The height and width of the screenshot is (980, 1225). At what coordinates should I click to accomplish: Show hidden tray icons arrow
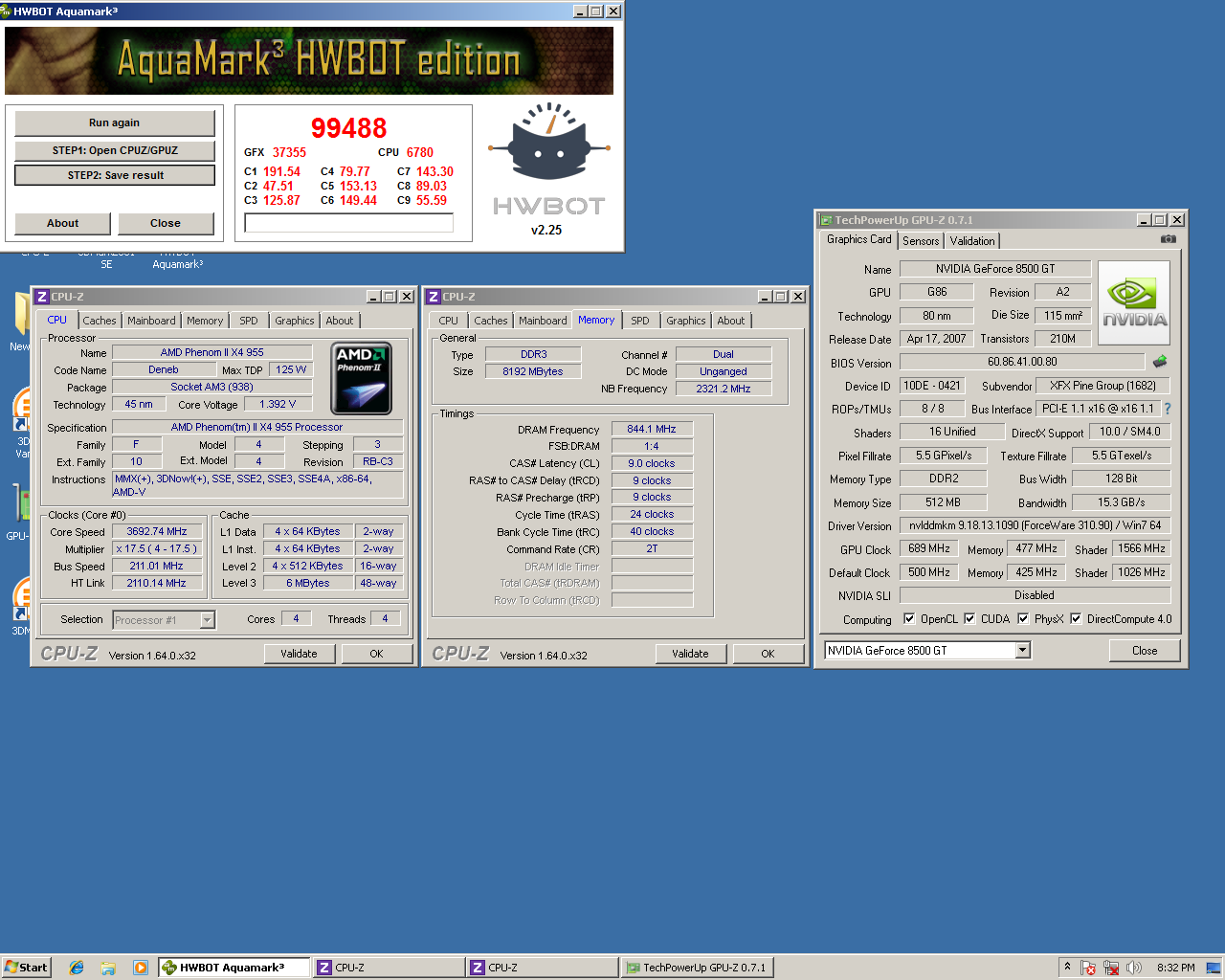[1067, 967]
